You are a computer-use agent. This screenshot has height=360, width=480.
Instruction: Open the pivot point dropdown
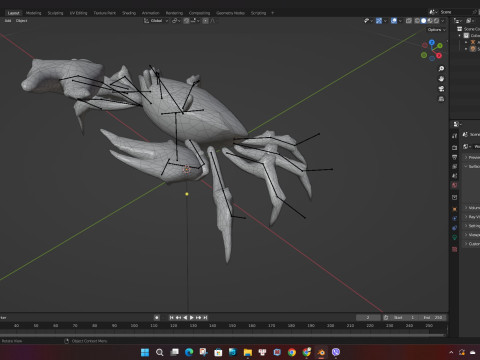pyautogui.click(x=176, y=21)
